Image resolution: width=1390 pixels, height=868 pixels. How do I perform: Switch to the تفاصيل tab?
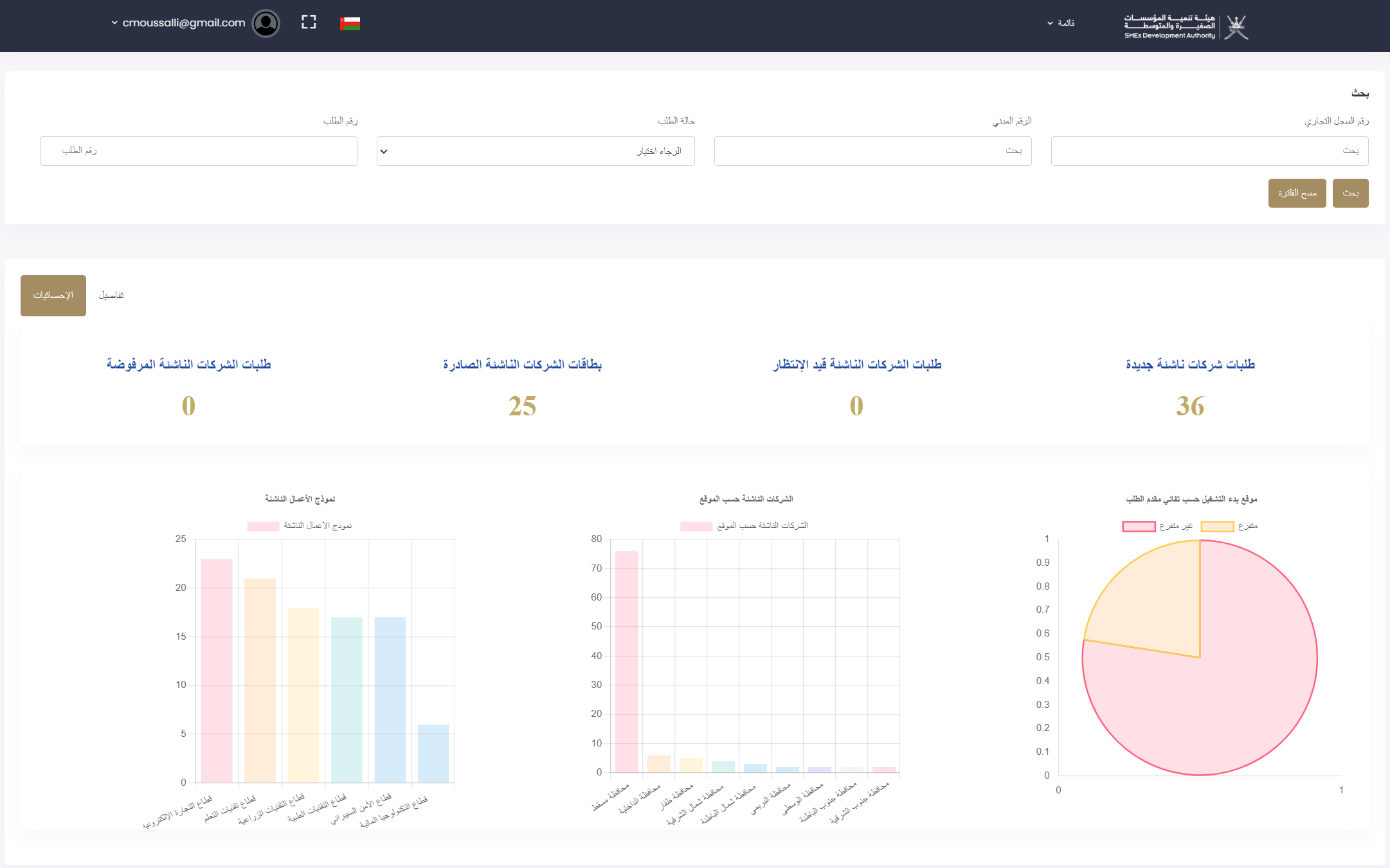point(111,295)
